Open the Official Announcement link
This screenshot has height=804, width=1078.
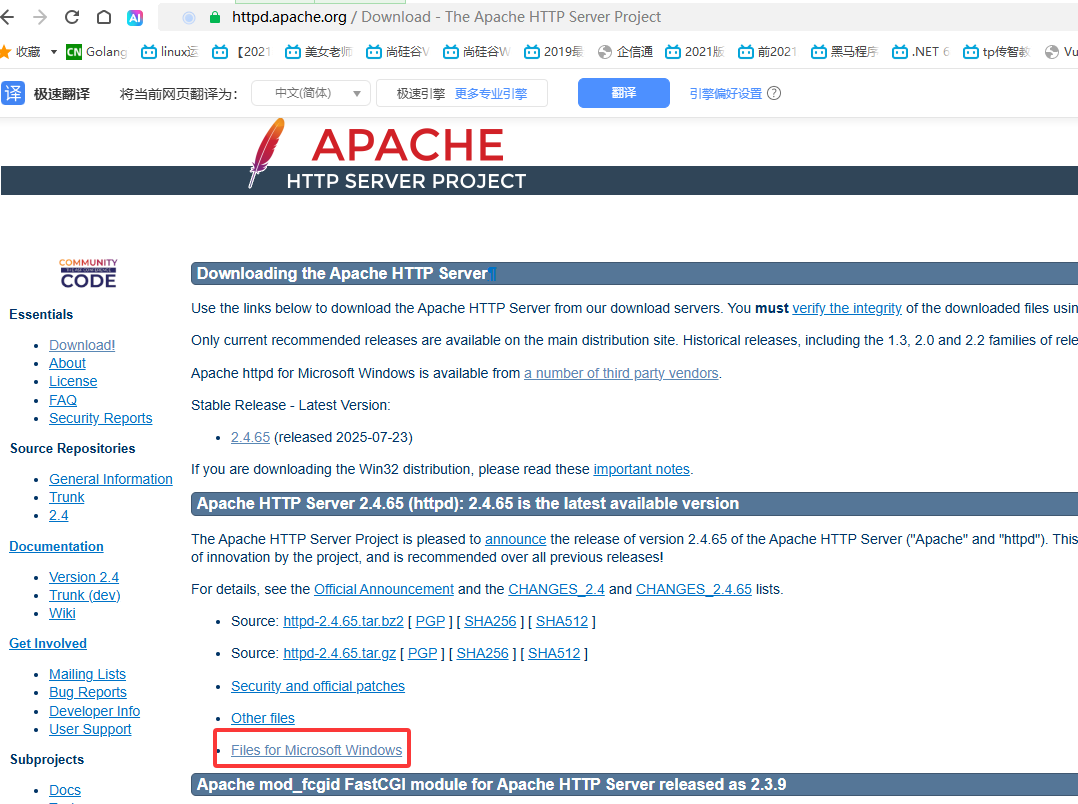coord(384,589)
